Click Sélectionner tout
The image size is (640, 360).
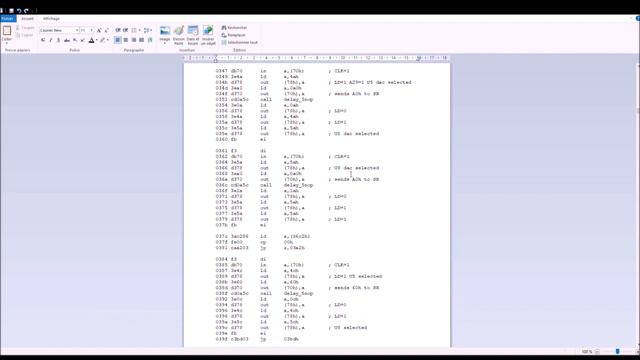click(x=240, y=42)
